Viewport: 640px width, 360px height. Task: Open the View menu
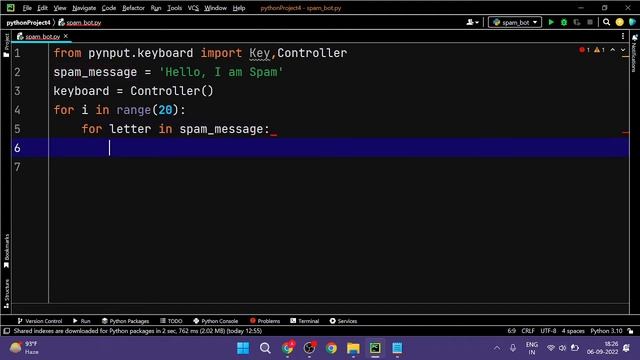pos(60,8)
